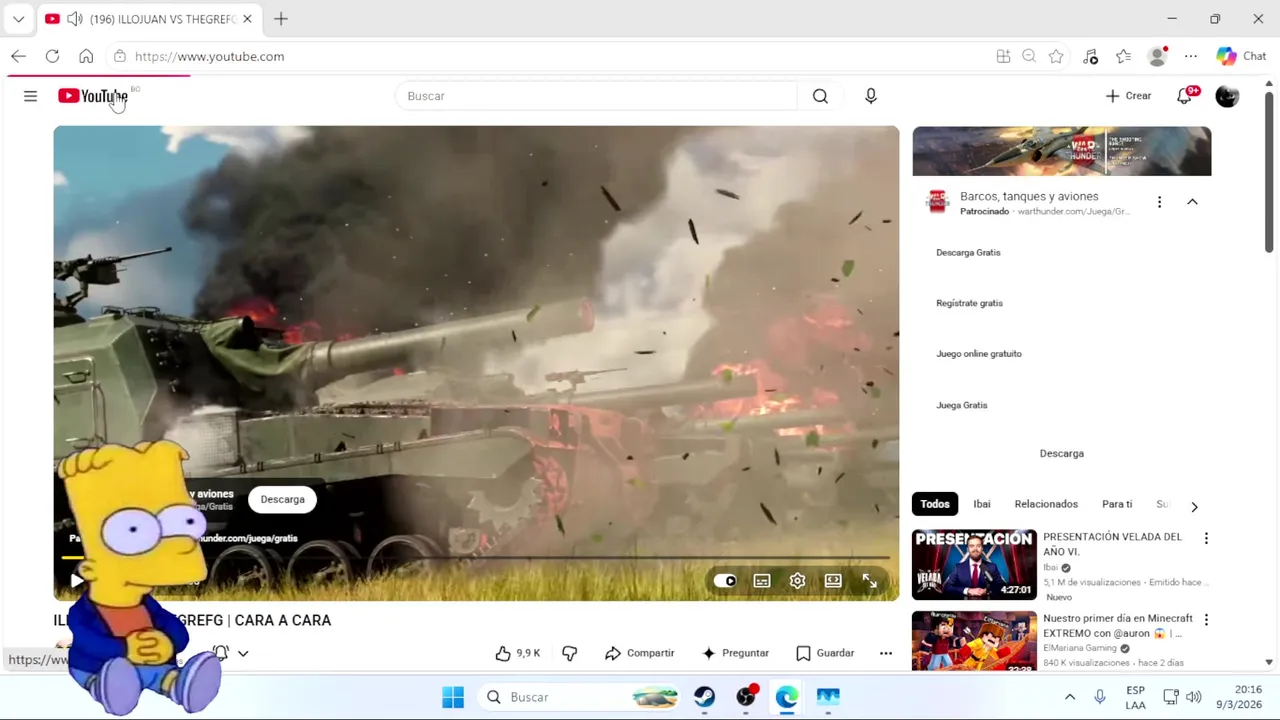
Task: Open options for Minecraft EXTREMO video
Action: (1206, 620)
